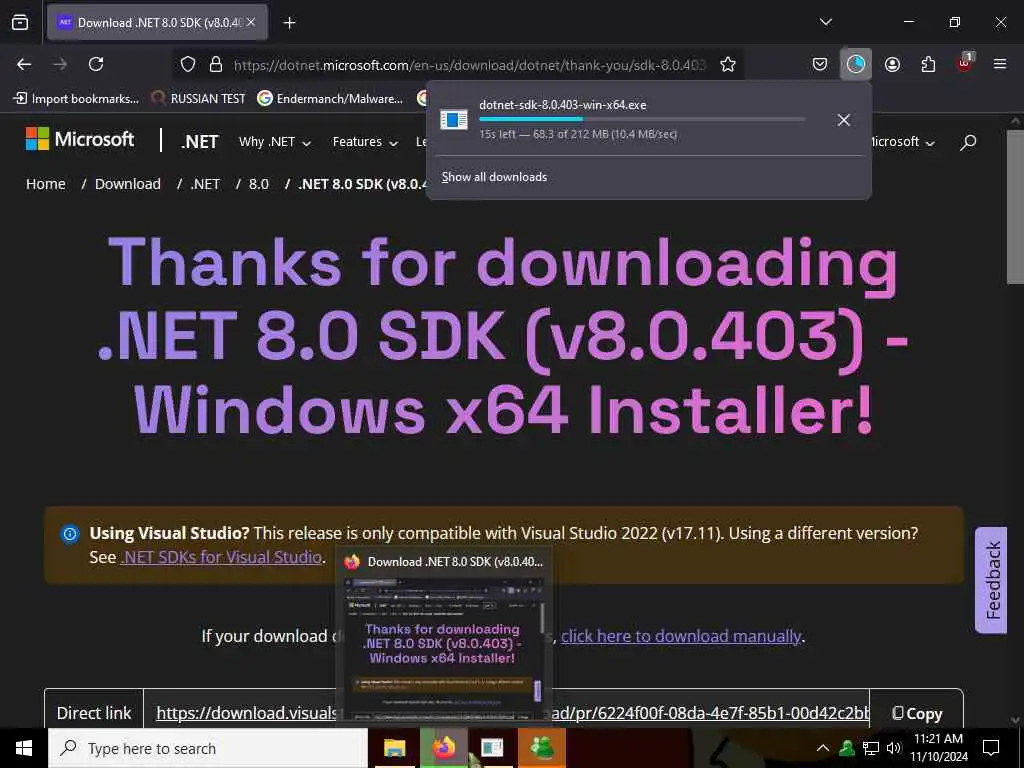Save page to Pocket
Screen dimensions: 1024x768
coord(820,64)
